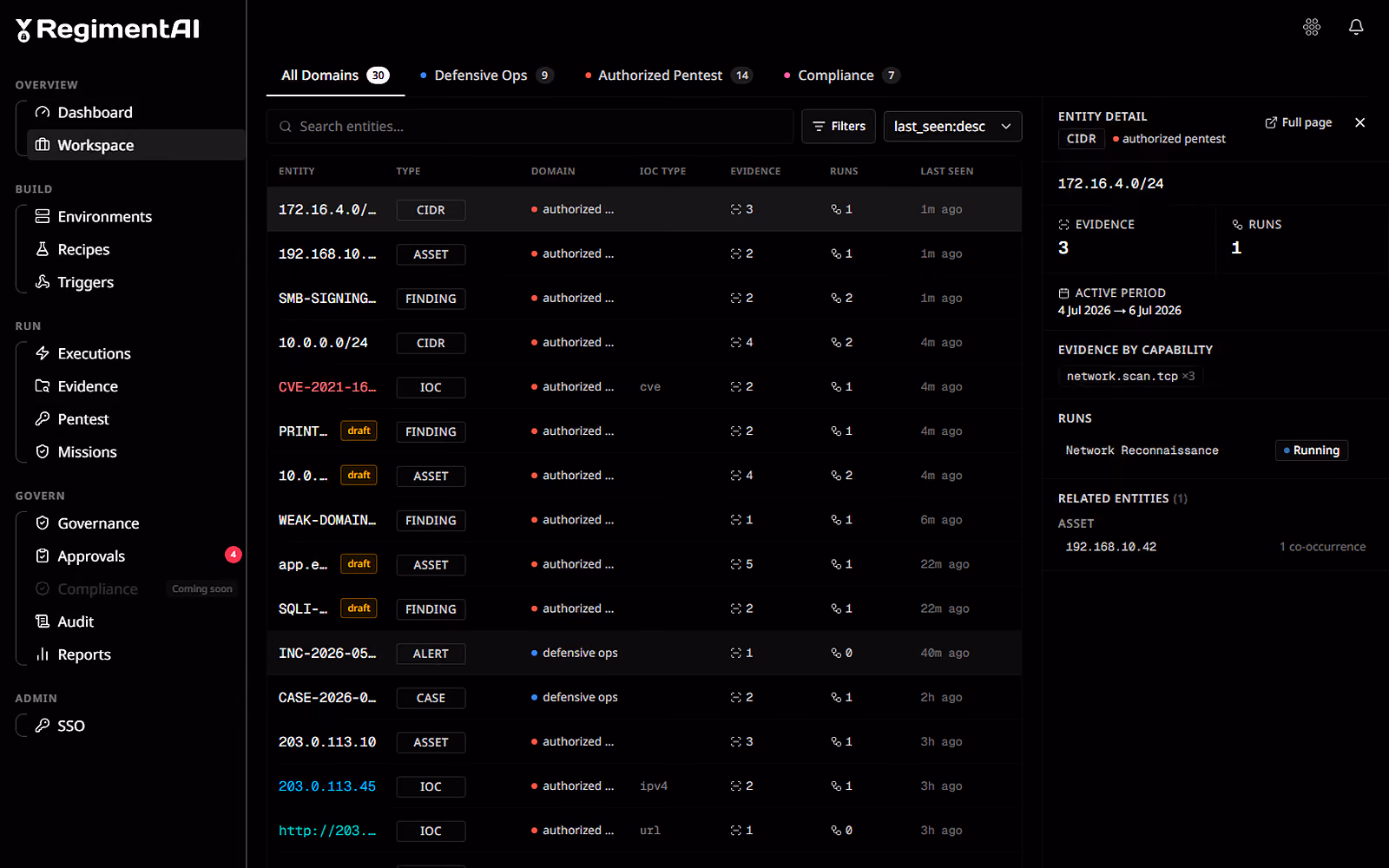Switch to All Domains tab
1389x868 pixels.
[335, 76]
